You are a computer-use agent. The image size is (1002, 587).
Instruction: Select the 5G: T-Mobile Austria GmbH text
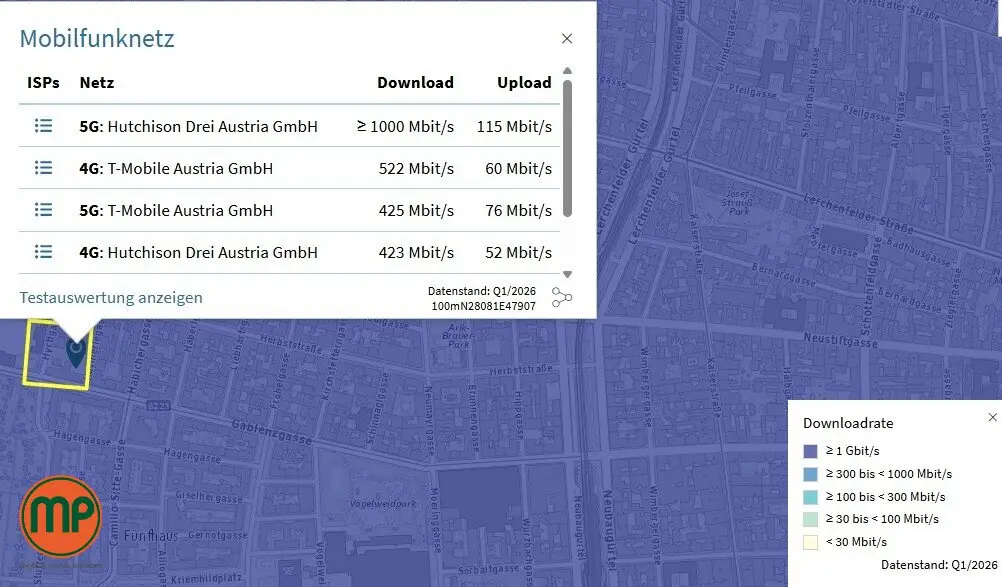coord(176,211)
